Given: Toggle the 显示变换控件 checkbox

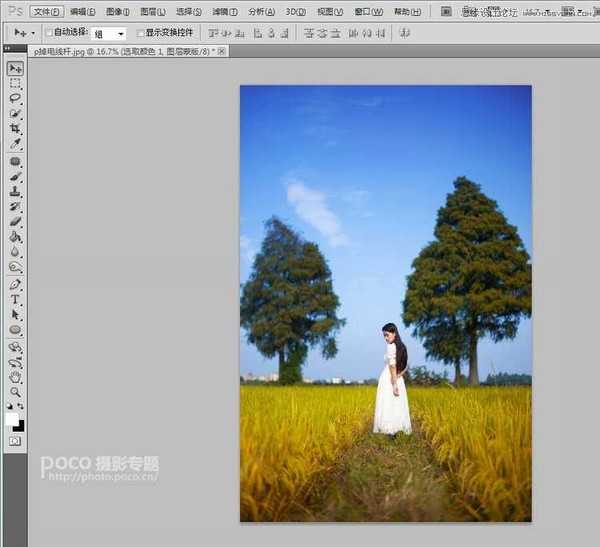Looking at the screenshot, I should [140, 33].
